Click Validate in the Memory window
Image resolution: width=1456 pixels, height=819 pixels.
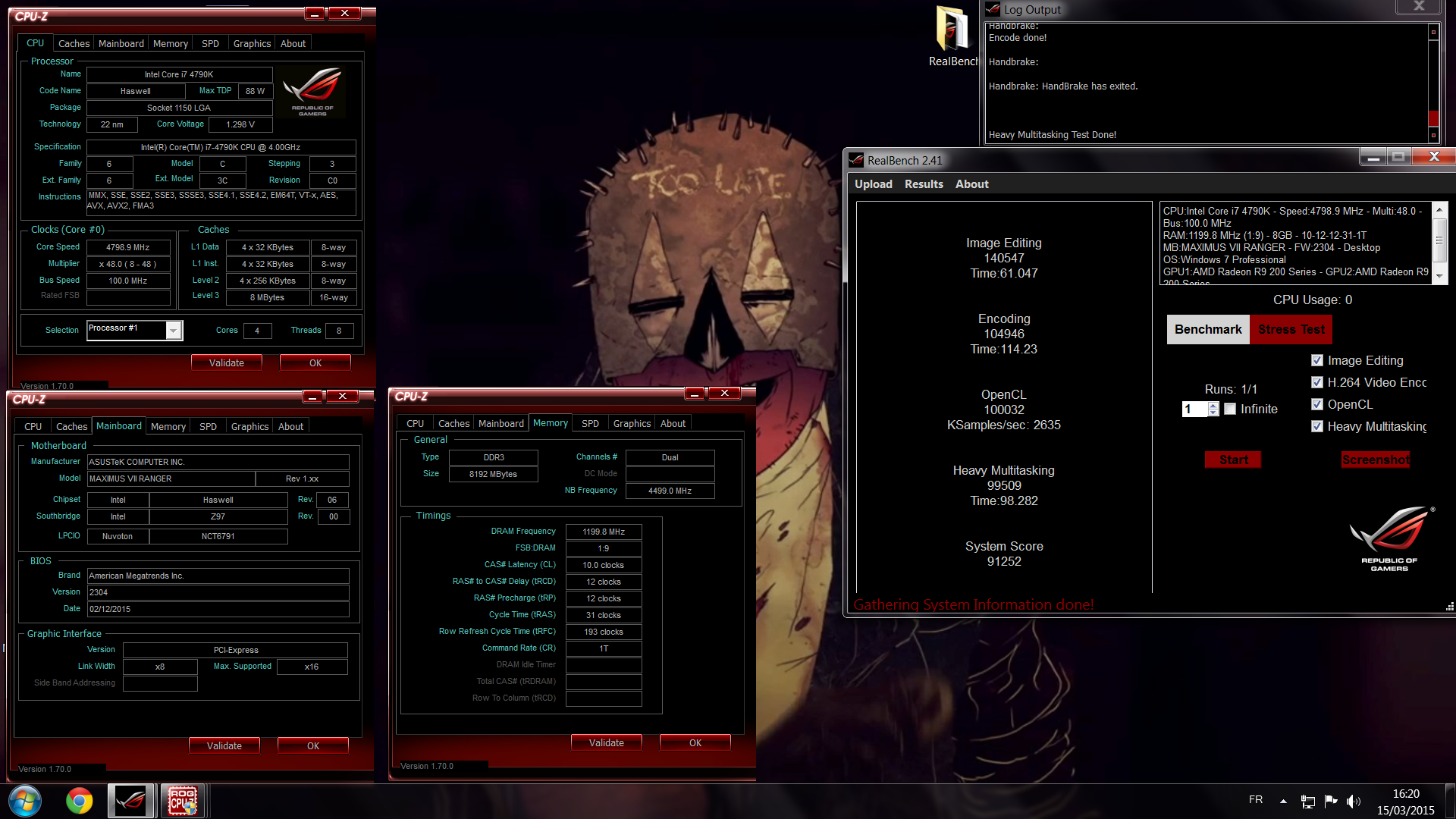pos(607,742)
